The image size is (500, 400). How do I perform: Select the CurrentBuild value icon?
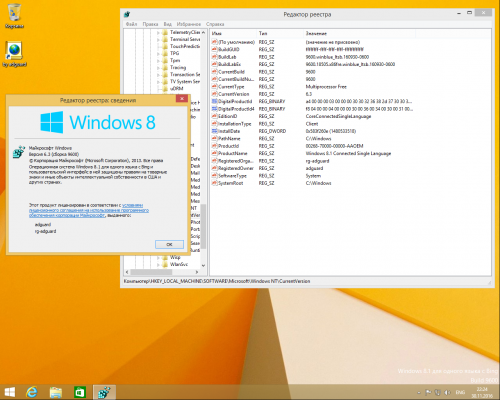point(215,72)
